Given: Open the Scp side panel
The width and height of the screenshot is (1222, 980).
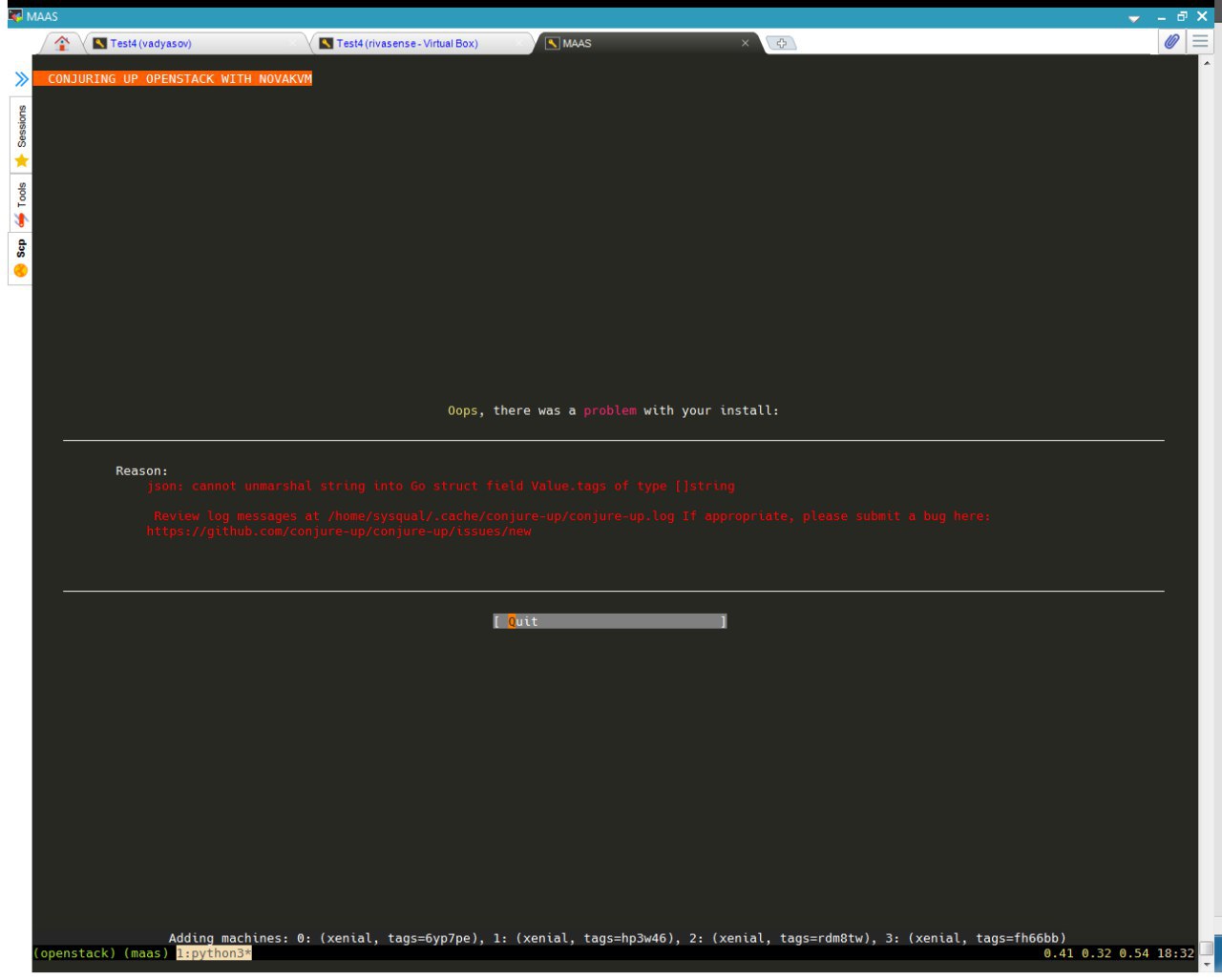Looking at the screenshot, I should (x=21, y=259).
